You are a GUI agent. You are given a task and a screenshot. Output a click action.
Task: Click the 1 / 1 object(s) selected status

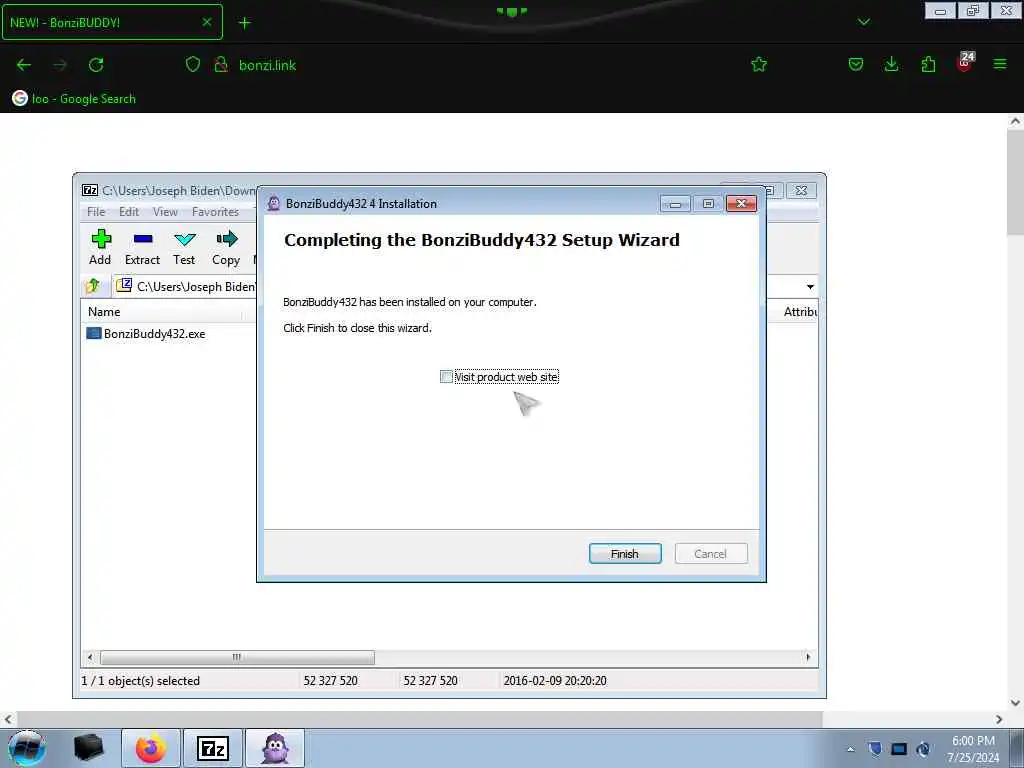tap(140, 680)
